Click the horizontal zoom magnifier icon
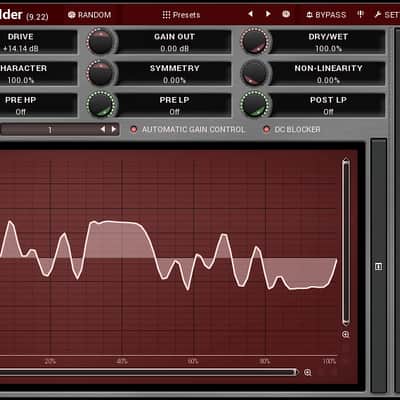Screen dimensions: 400x400 pyautogui.click(x=308, y=372)
